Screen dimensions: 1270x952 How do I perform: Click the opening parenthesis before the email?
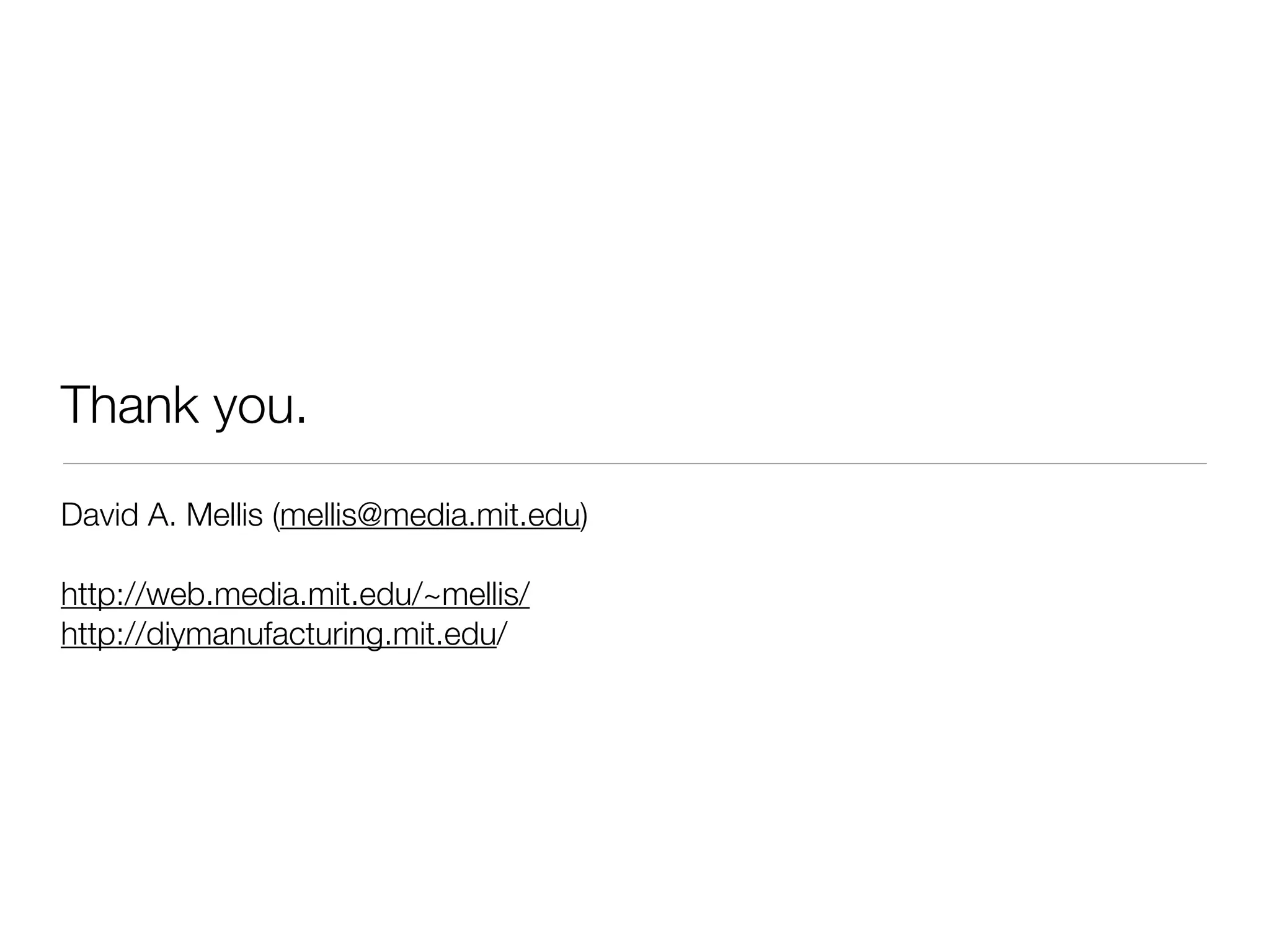(x=277, y=516)
